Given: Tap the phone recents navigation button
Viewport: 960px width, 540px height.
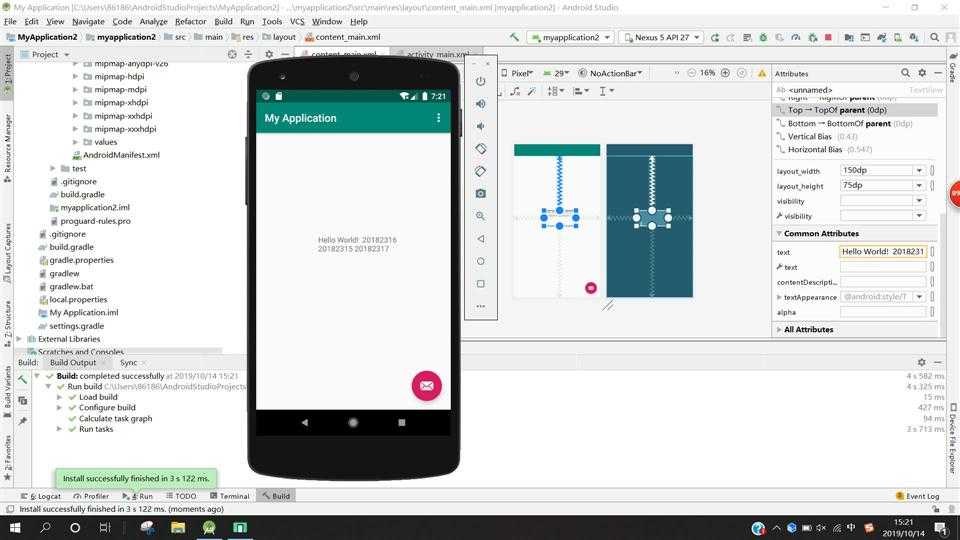Looking at the screenshot, I should tap(402, 422).
